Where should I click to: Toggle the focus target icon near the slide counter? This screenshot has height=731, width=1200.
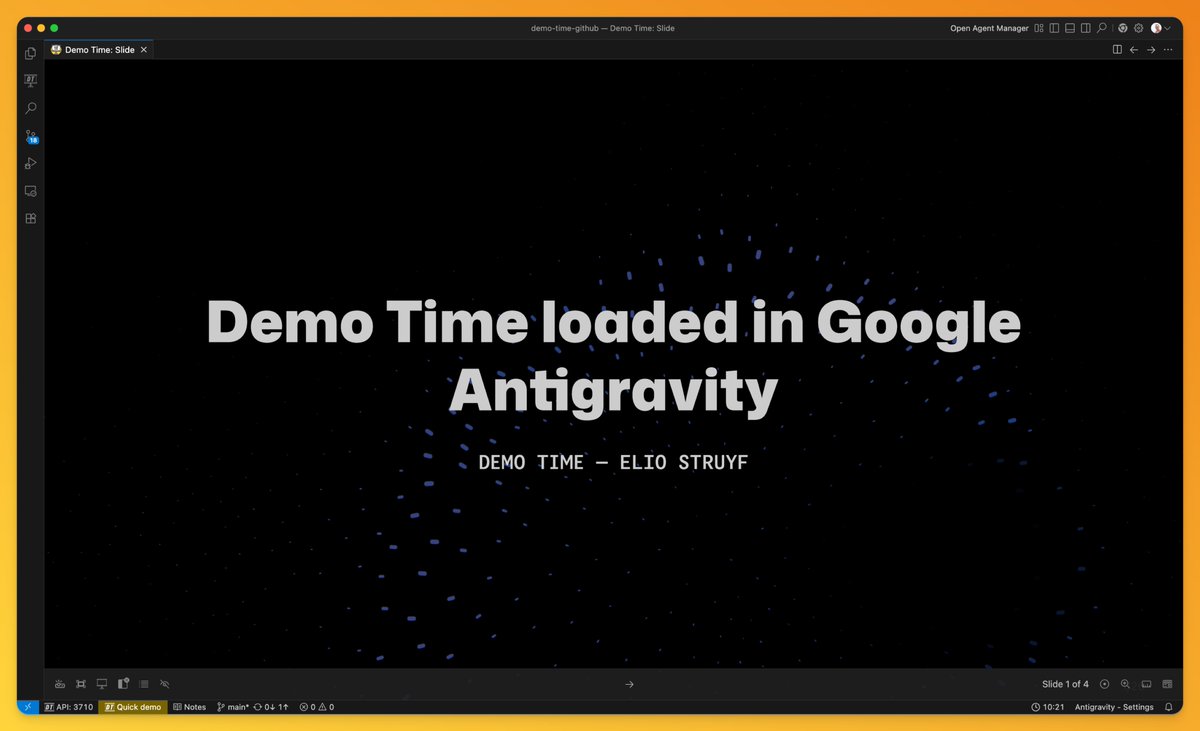1104,684
